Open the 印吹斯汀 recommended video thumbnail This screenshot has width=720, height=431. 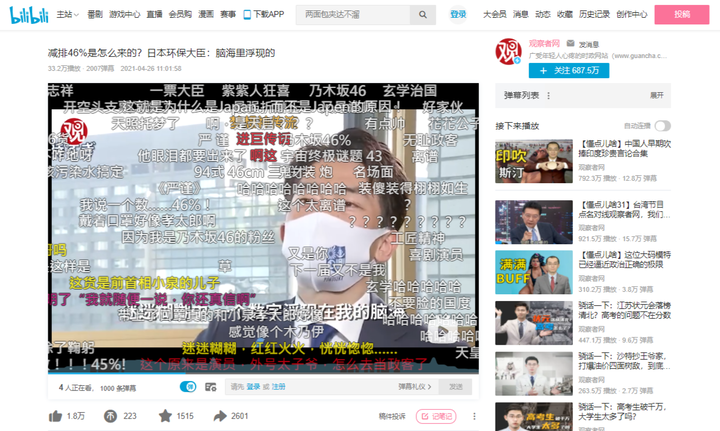534,161
